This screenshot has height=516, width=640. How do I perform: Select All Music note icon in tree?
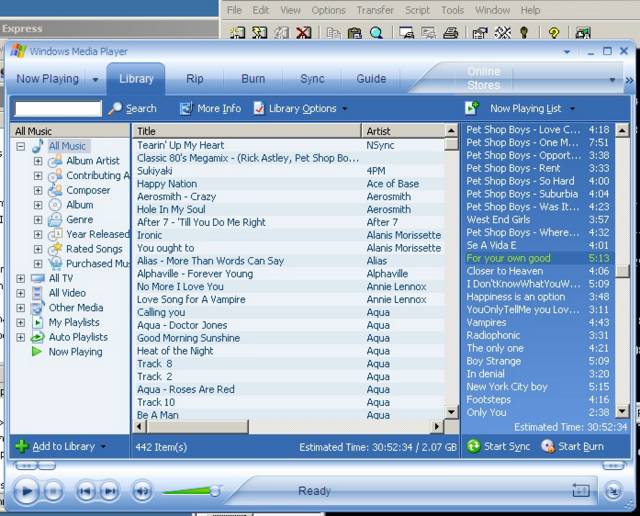pyautogui.click(x=38, y=146)
